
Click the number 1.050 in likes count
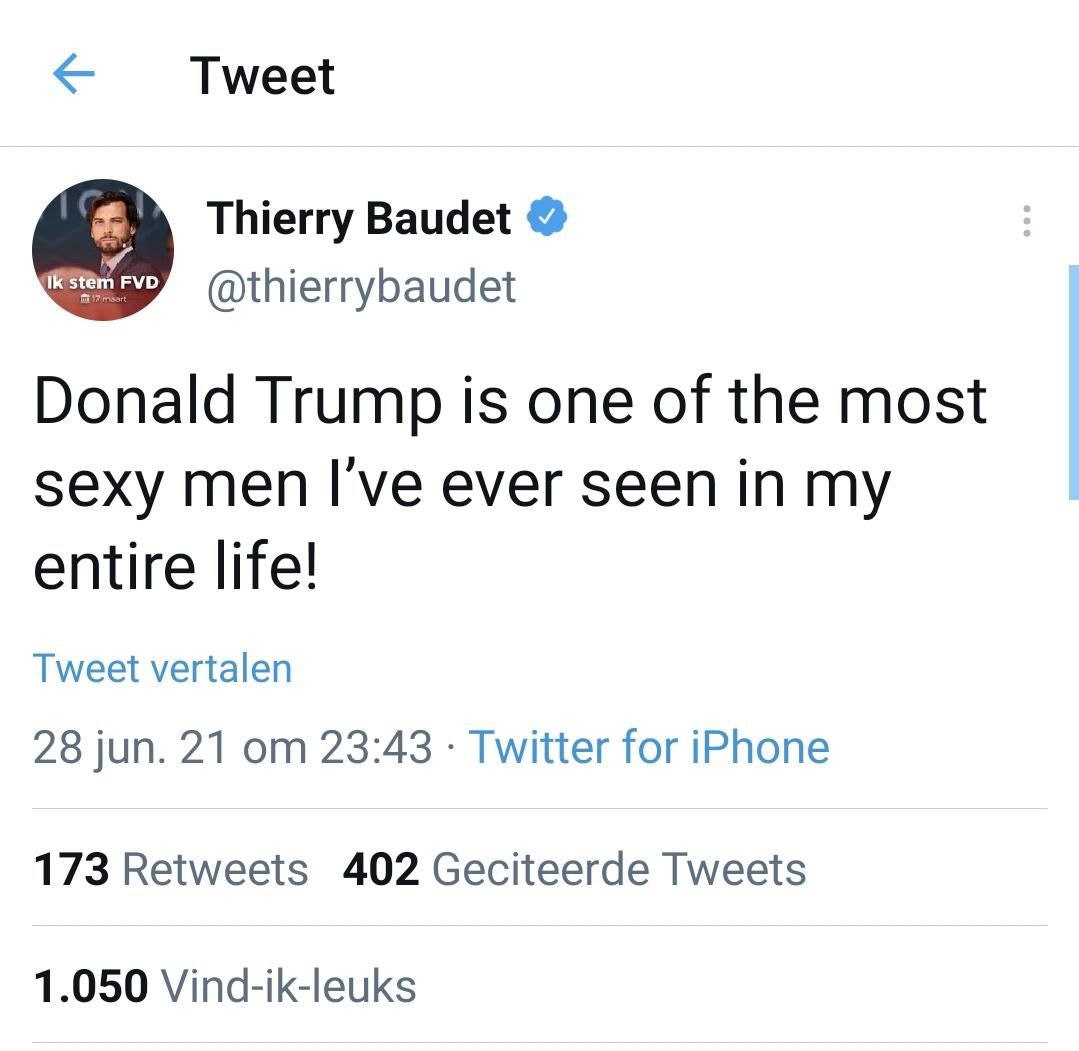[91, 986]
